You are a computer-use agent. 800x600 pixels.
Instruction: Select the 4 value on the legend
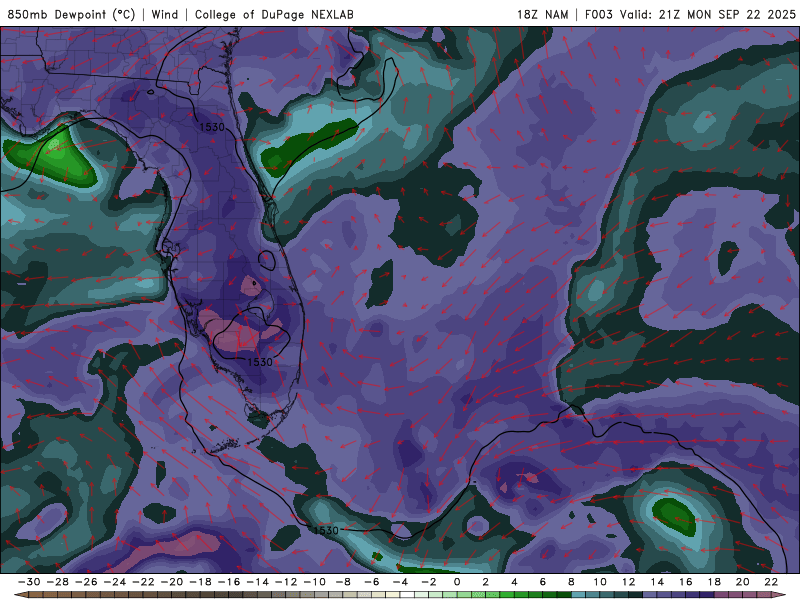pos(514,582)
